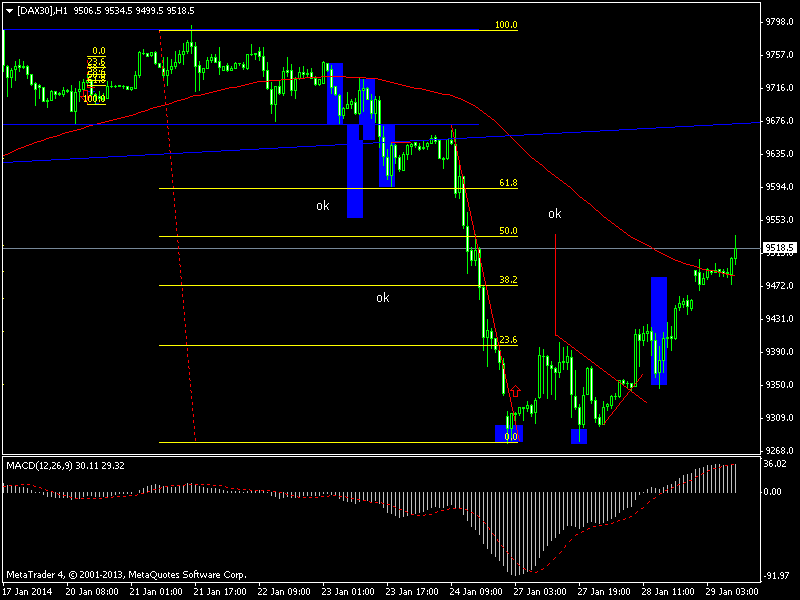Click the 9798.0 price on the scale
800x600 pixels.
(x=772, y=22)
